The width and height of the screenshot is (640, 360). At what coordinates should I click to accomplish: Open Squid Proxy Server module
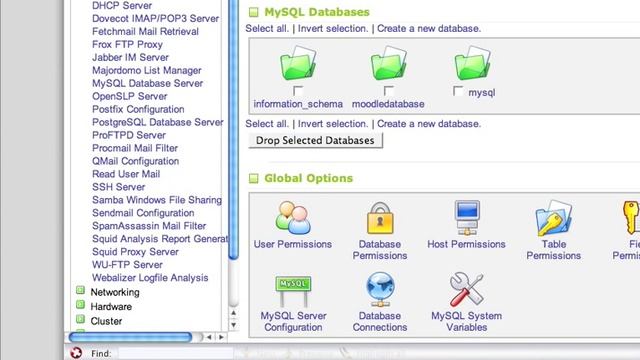pyautogui.click(x=135, y=252)
